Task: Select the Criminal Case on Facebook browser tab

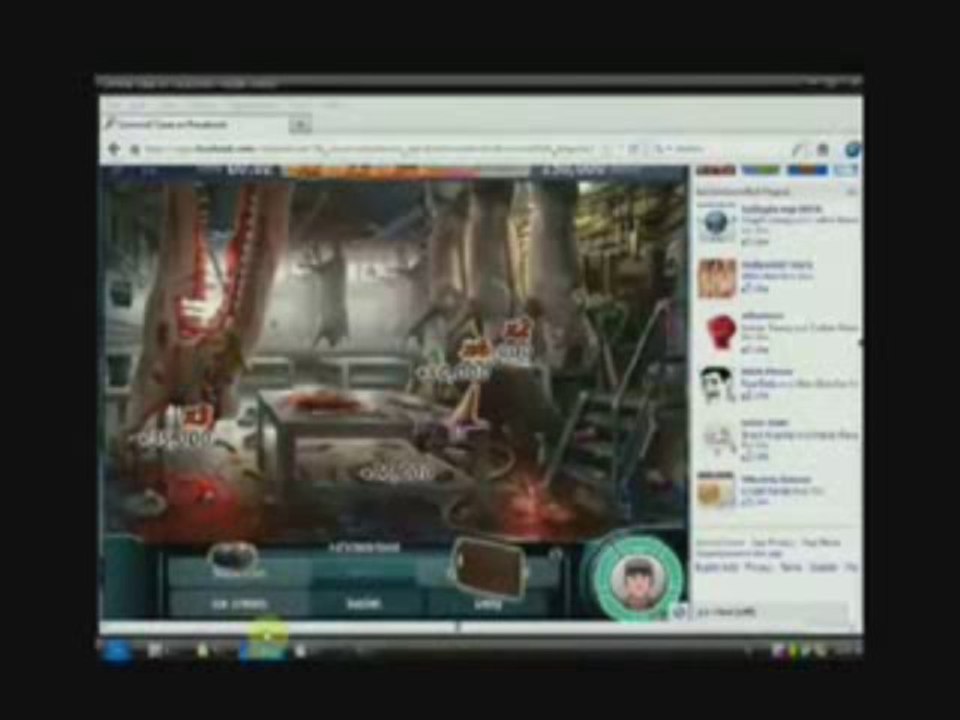Action: pos(193,125)
